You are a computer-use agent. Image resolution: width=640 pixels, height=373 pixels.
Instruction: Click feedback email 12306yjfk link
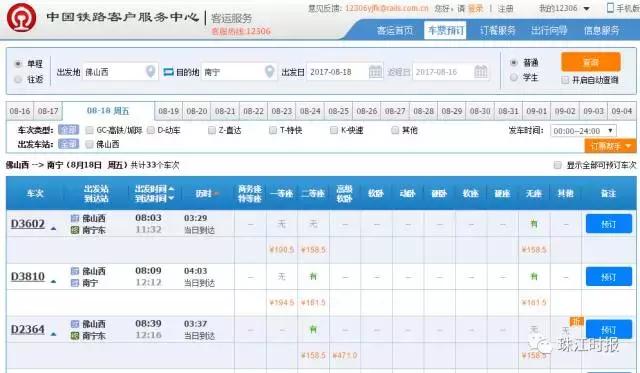[387, 8]
